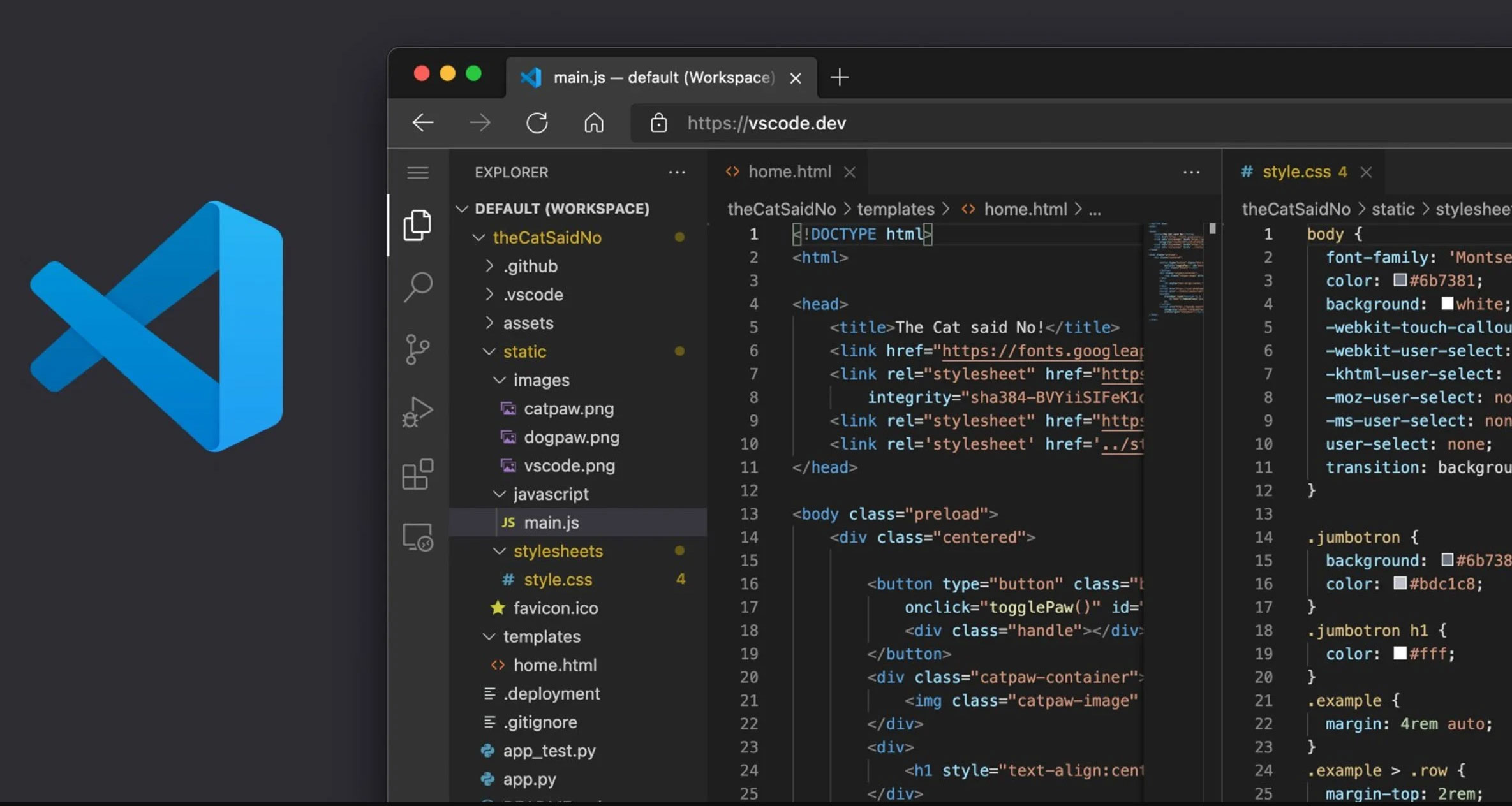Select the Explorer icon in activity bar

(417, 223)
